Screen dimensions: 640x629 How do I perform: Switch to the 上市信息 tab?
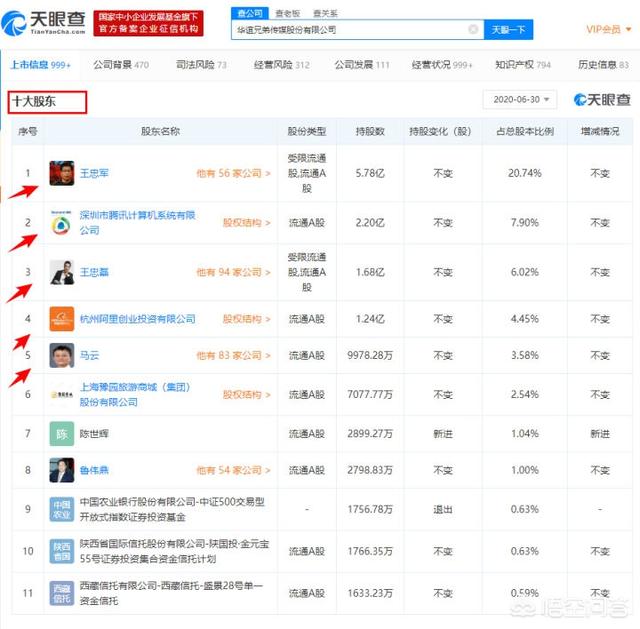[40, 64]
